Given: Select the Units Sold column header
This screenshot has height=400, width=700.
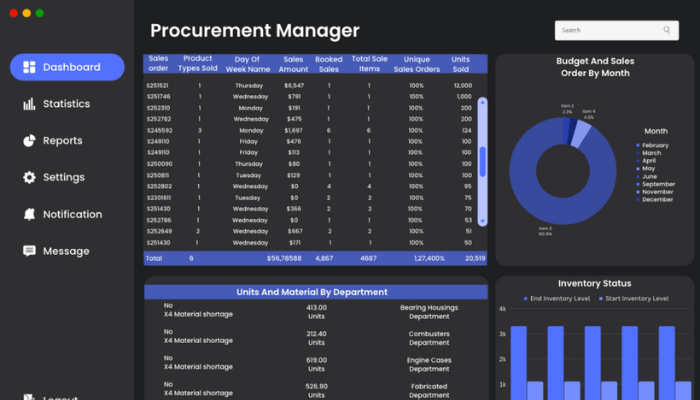Looking at the screenshot, I should coord(461,64).
